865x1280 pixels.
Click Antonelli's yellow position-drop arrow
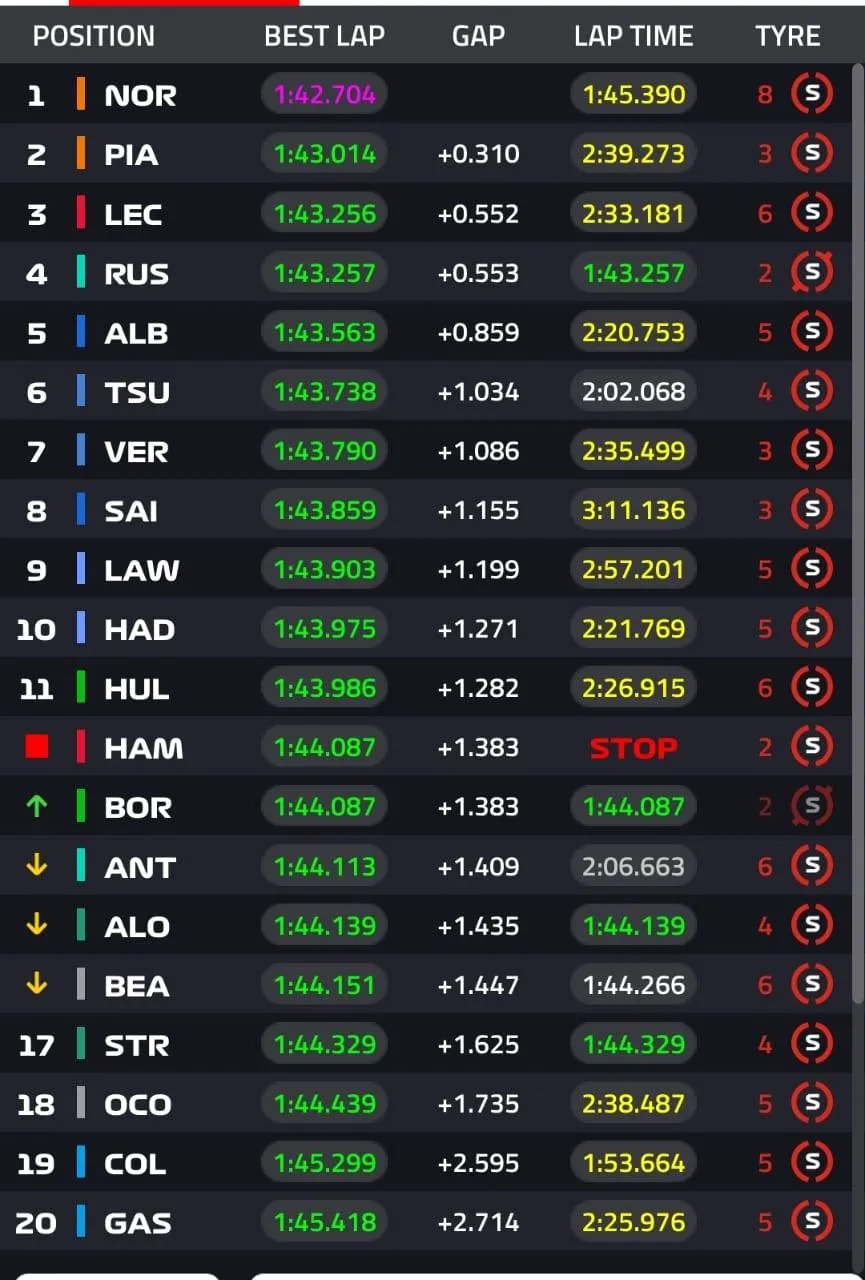37,866
